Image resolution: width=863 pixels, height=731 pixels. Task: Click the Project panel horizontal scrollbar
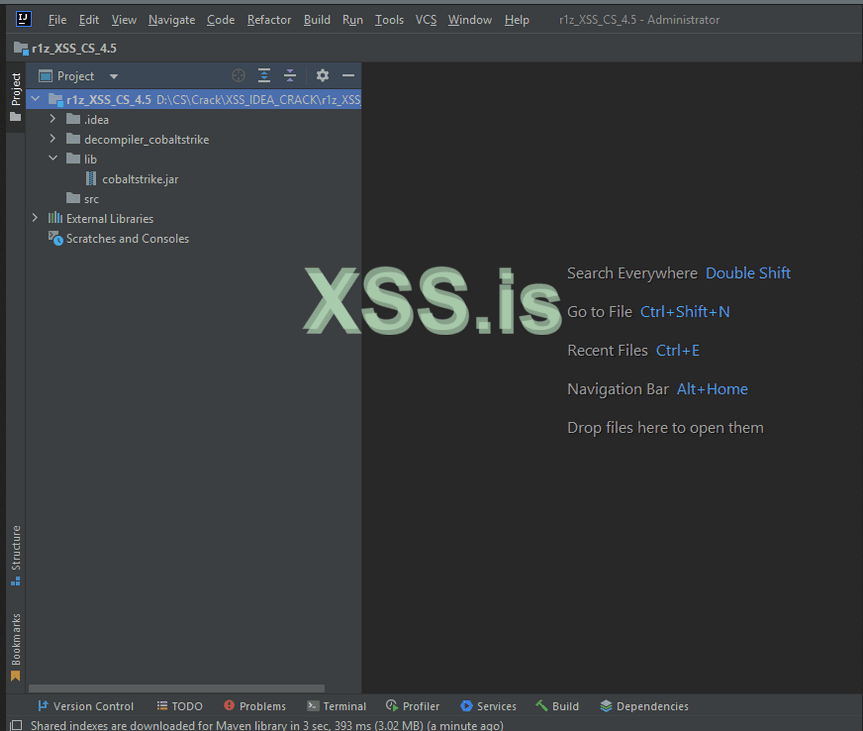[176, 688]
